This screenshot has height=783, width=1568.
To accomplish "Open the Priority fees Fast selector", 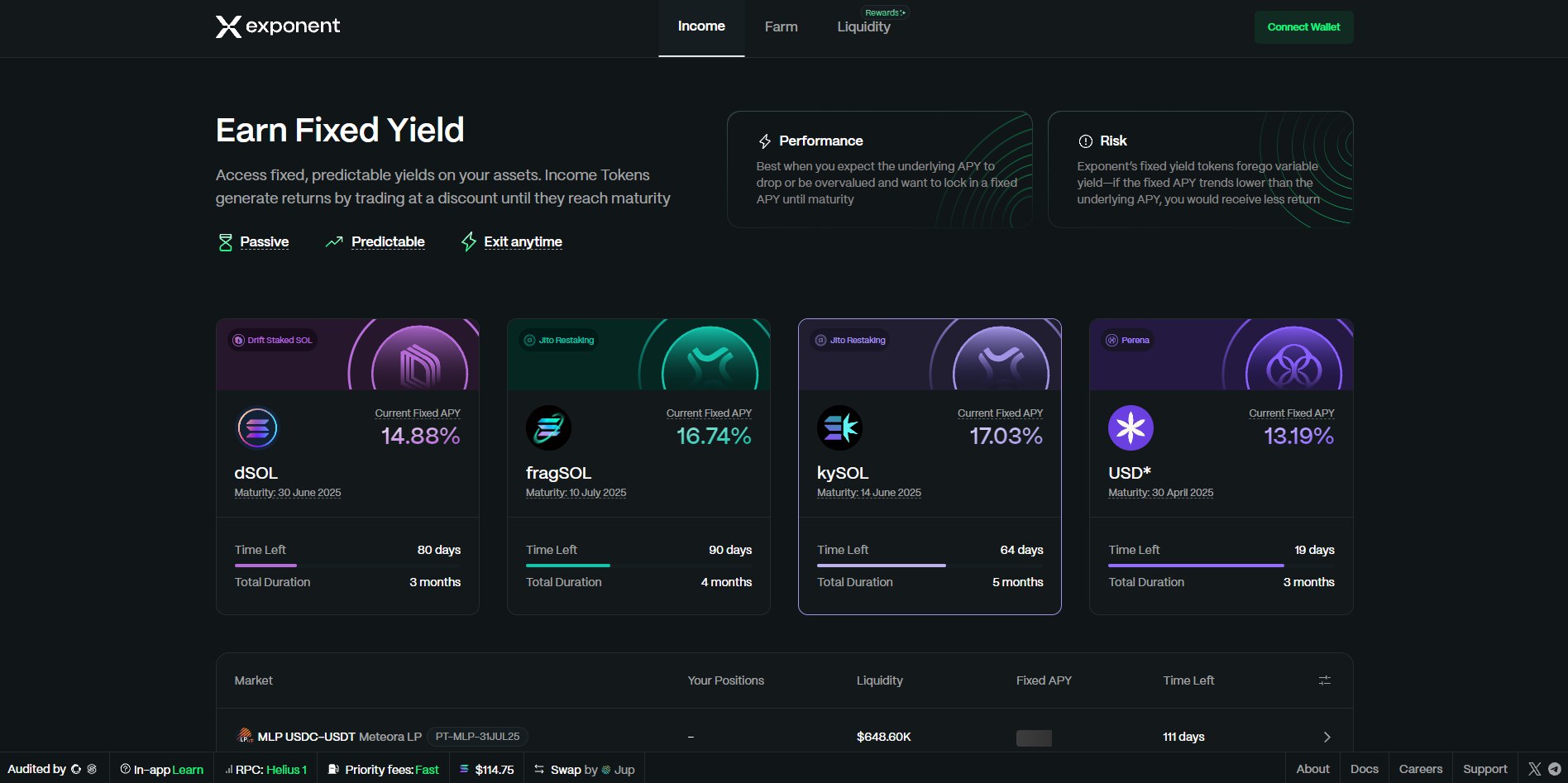I will 384,770.
